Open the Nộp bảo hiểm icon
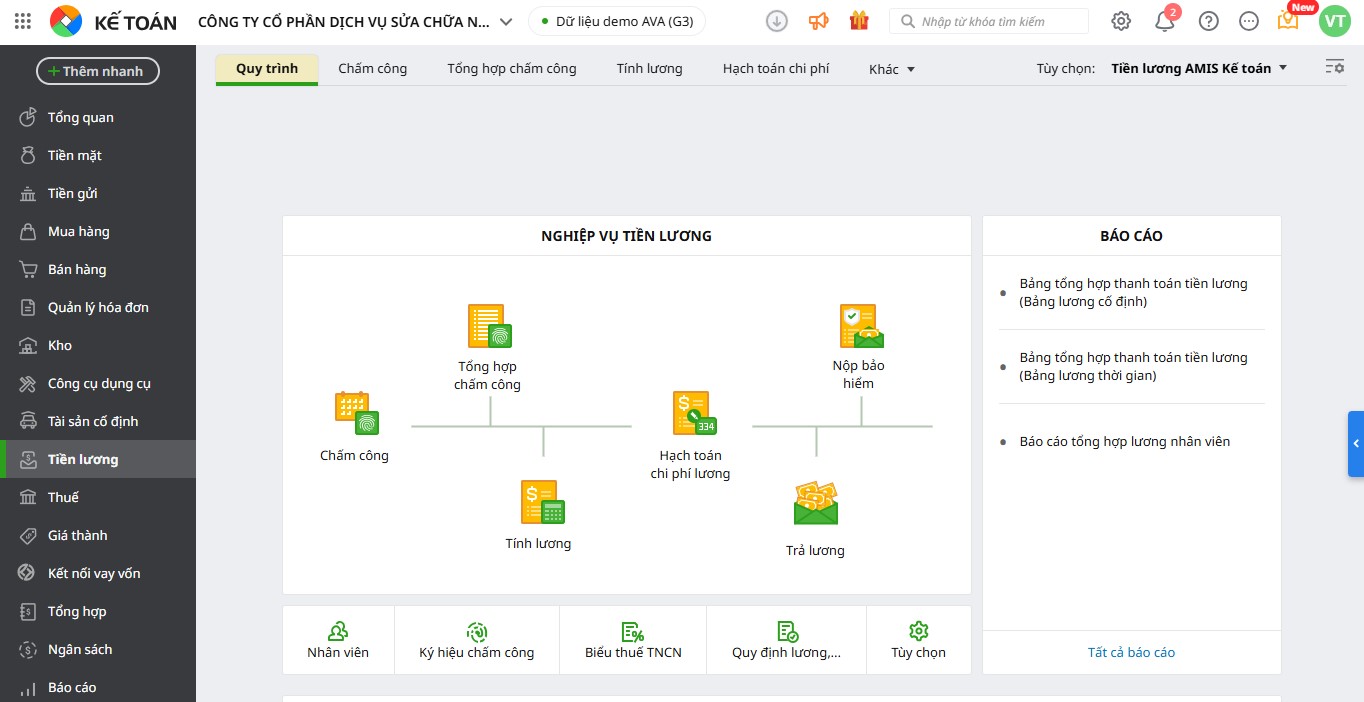This screenshot has width=1364, height=702. [861, 326]
